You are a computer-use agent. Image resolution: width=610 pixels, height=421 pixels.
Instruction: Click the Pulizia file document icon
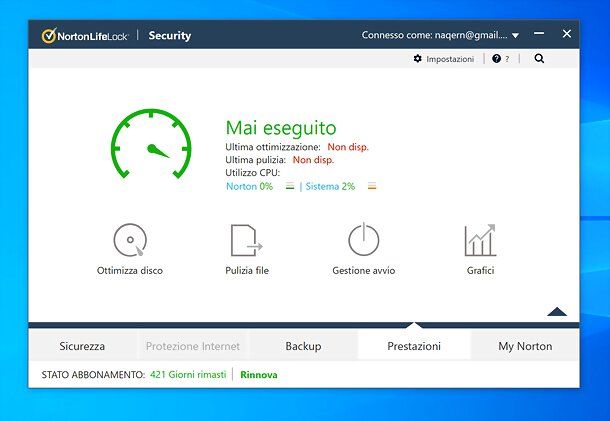pos(247,240)
